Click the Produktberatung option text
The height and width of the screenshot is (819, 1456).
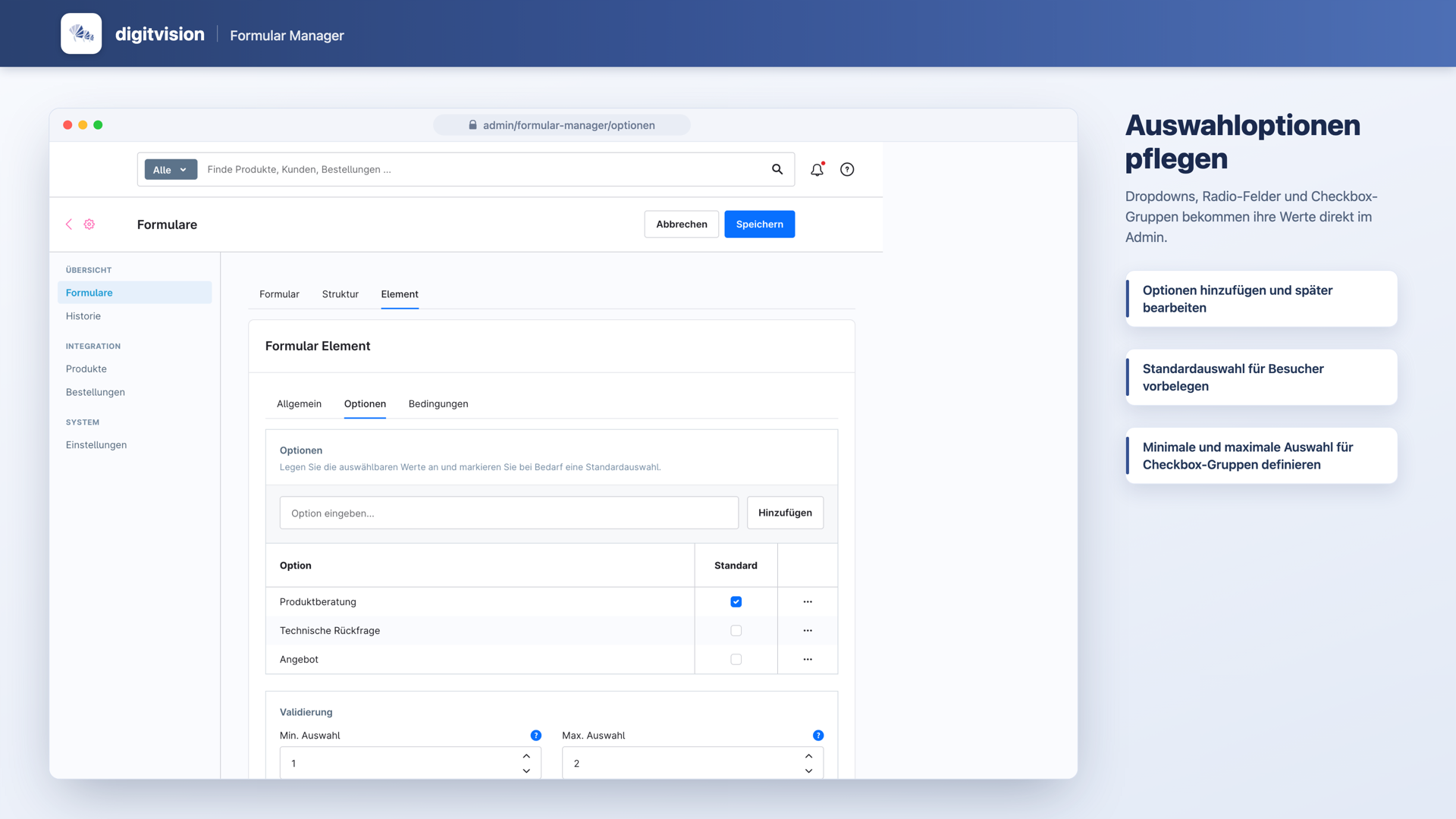318,601
